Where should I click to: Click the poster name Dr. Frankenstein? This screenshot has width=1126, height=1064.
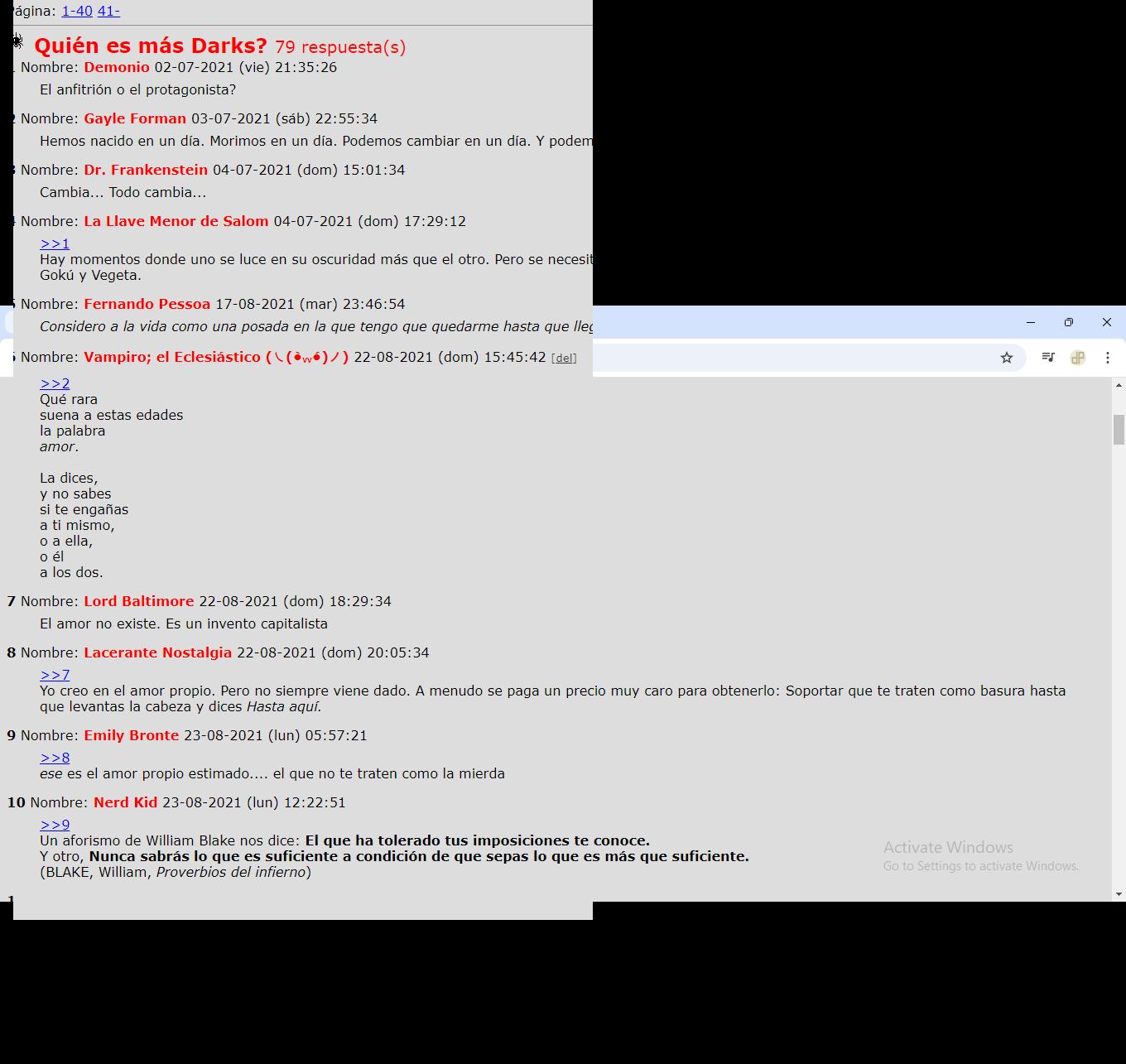click(146, 170)
